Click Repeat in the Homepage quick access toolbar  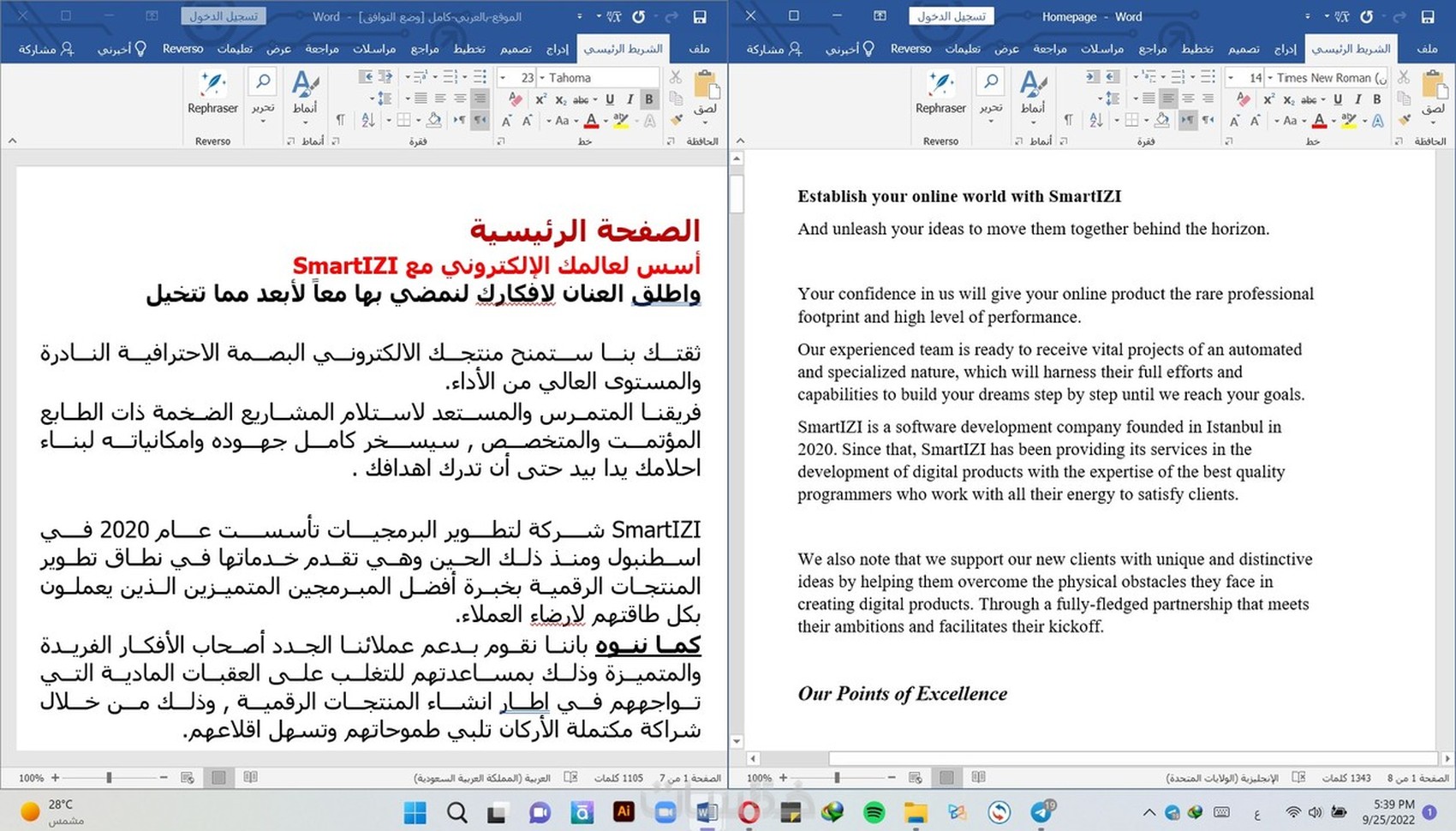tap(1366, 16)
